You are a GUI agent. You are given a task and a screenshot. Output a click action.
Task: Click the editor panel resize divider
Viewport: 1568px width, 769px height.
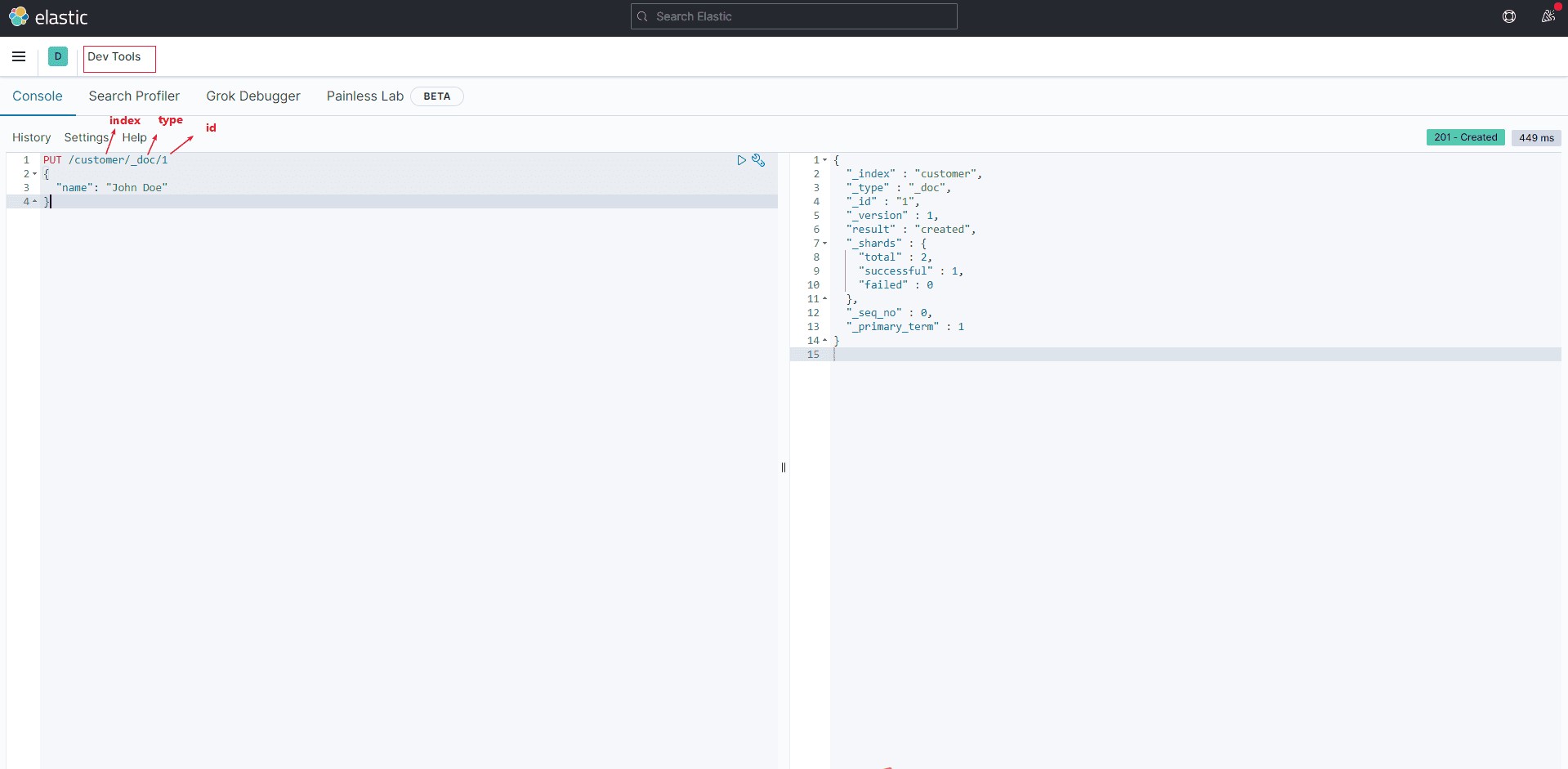tap(784, 467)
